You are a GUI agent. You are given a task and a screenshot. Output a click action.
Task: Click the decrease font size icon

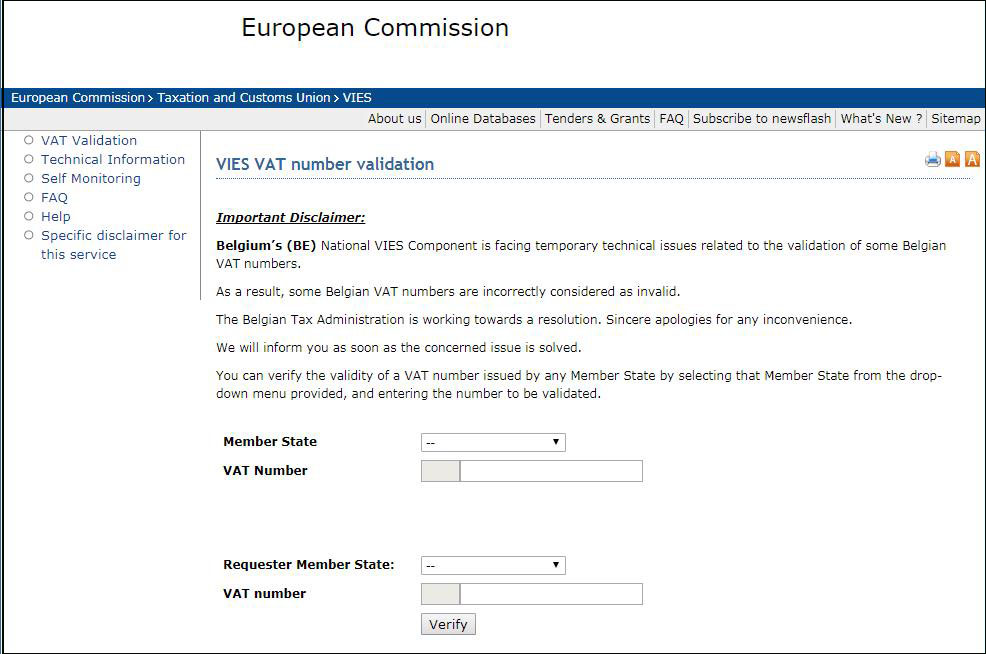[952, 159]
